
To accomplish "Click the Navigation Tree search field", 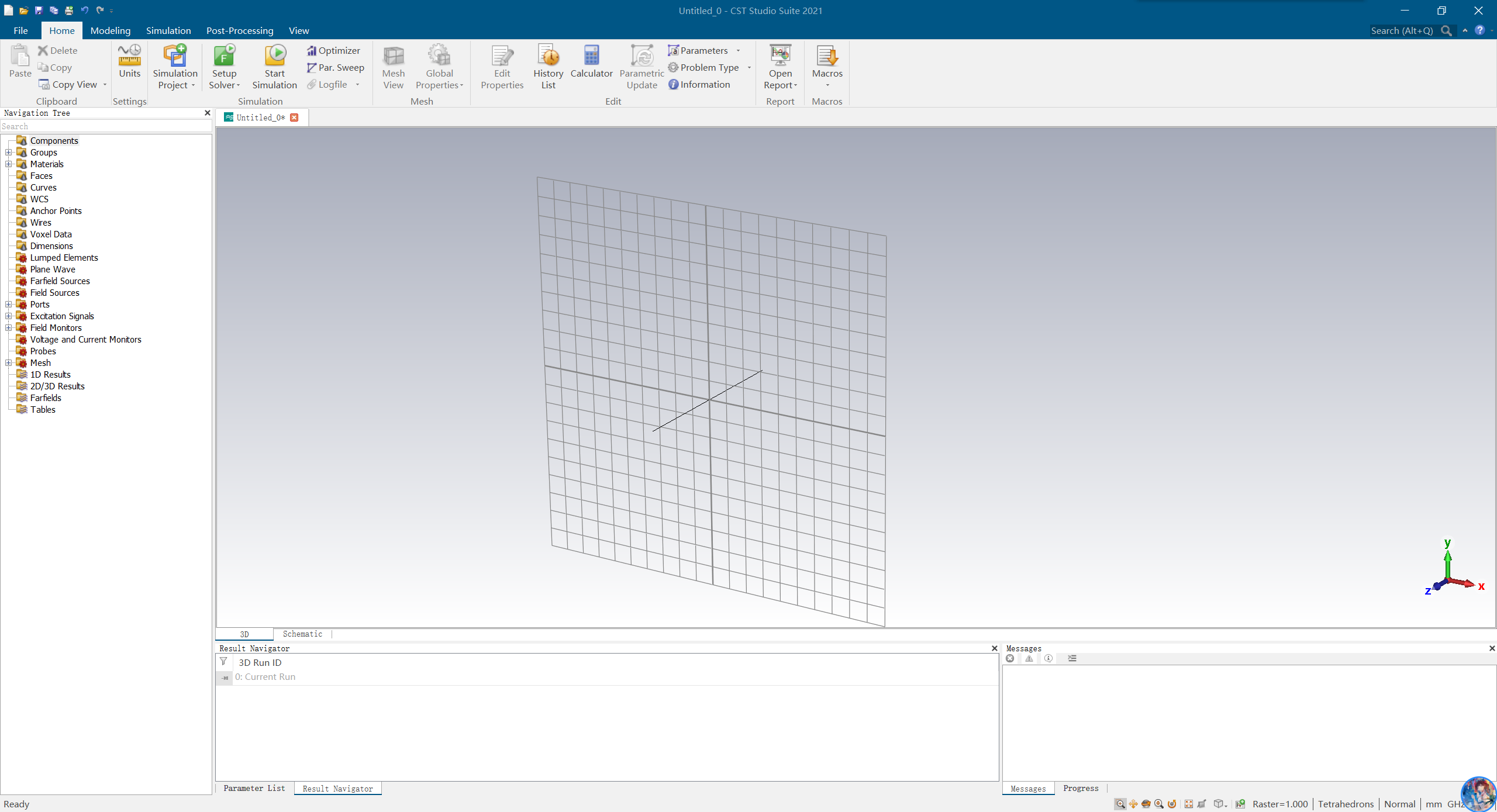I will point(105,126).
